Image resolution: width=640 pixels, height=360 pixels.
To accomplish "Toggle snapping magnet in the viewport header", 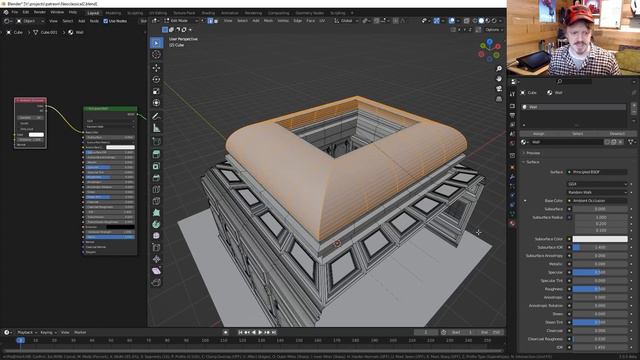I will click(376, 21).
